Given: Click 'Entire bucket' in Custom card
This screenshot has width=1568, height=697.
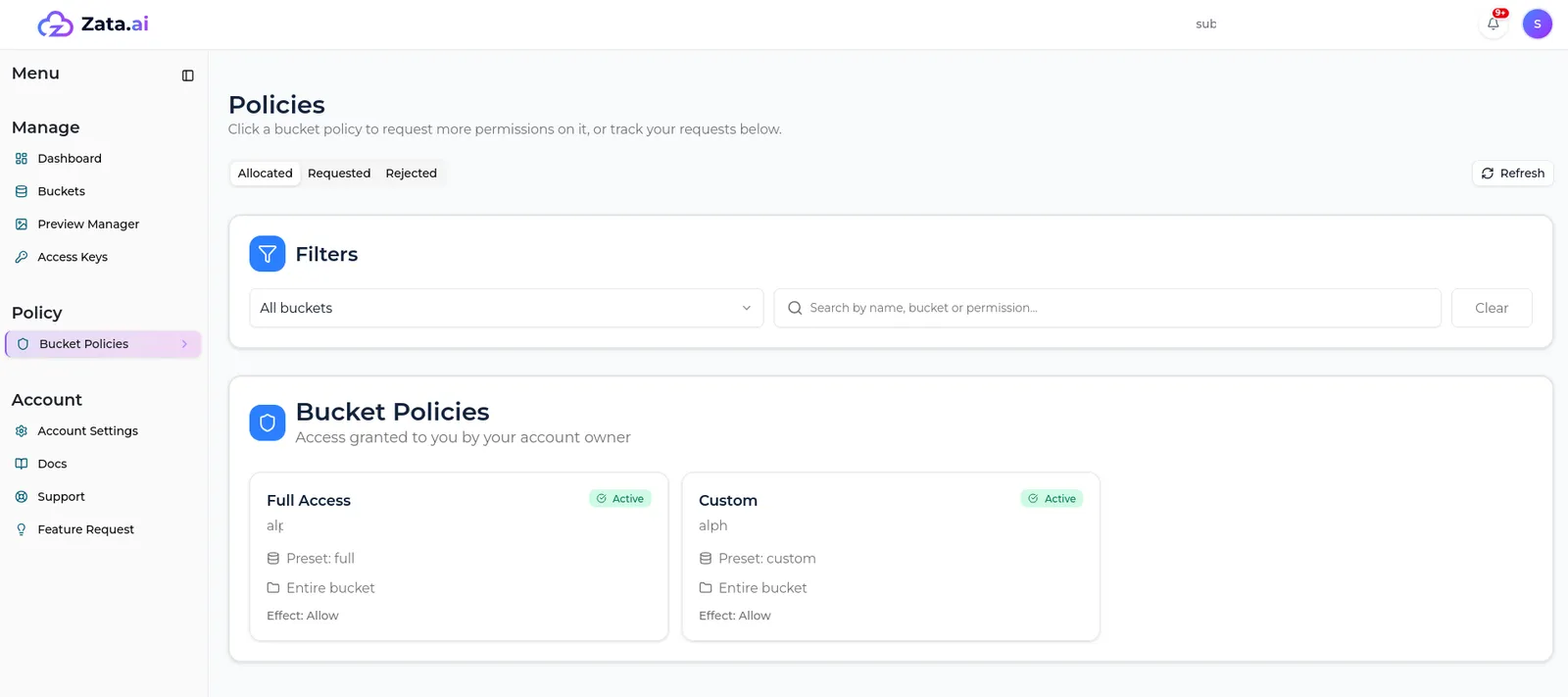Looking at the screenshot, I should coord(762,588).
